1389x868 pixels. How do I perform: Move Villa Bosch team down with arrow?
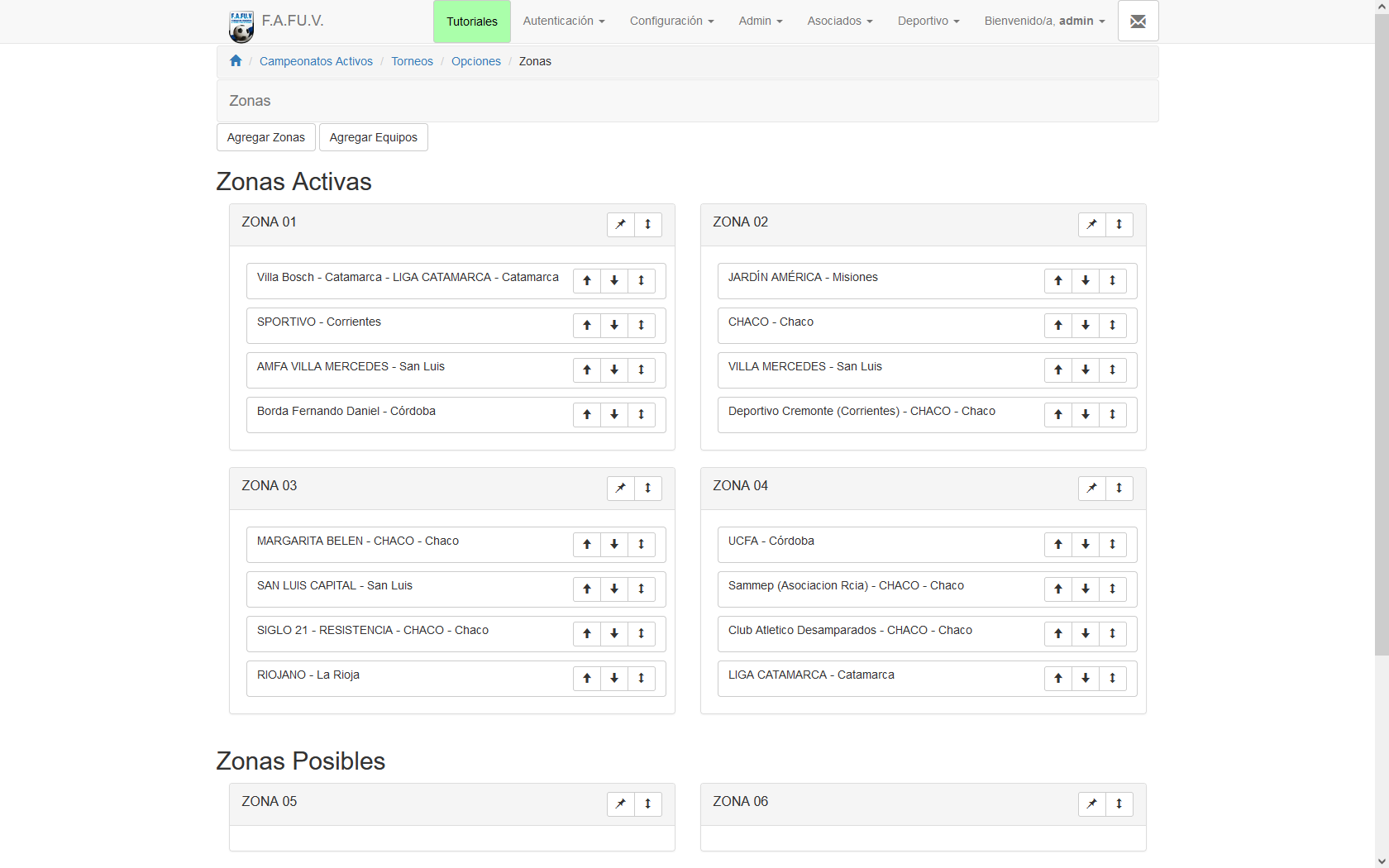click(614, 281)
